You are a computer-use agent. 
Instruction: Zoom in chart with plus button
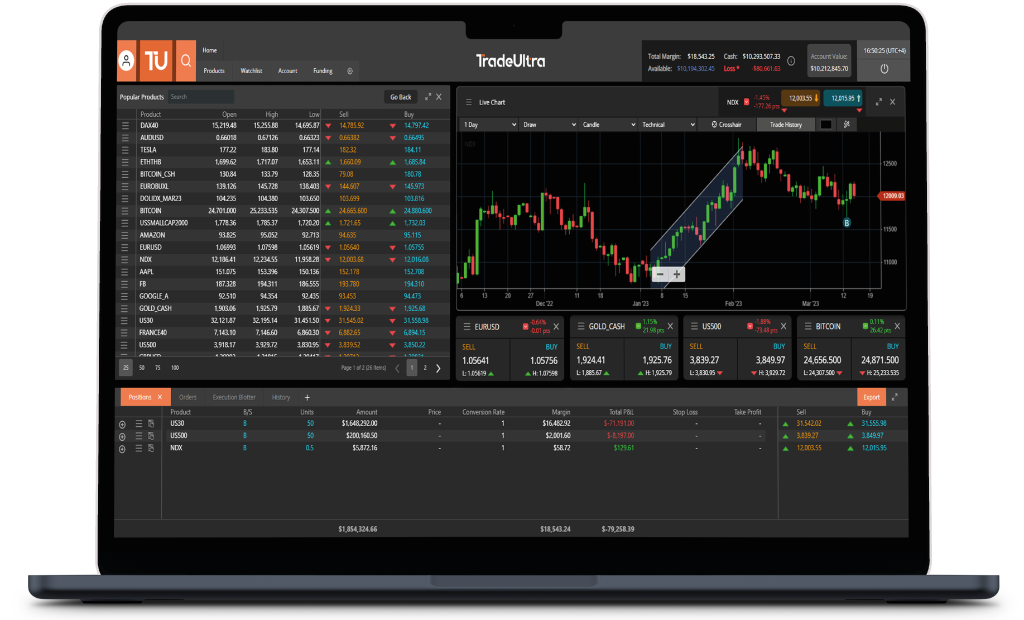point(677,274)
